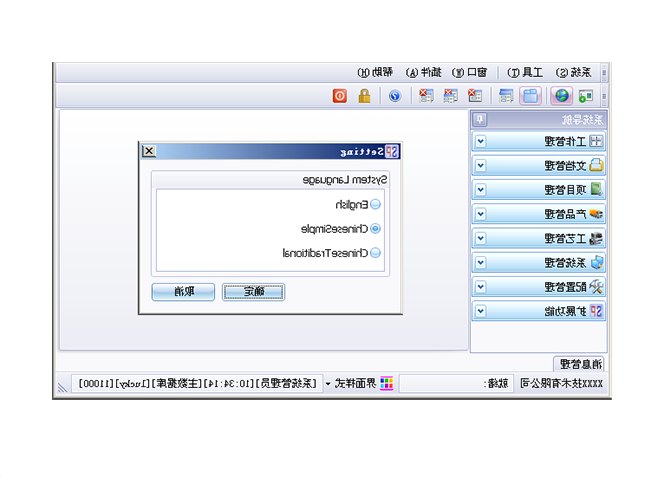Click the blue round help icon
This screenshot has height=477, width=660.
(x=395, y=96)
